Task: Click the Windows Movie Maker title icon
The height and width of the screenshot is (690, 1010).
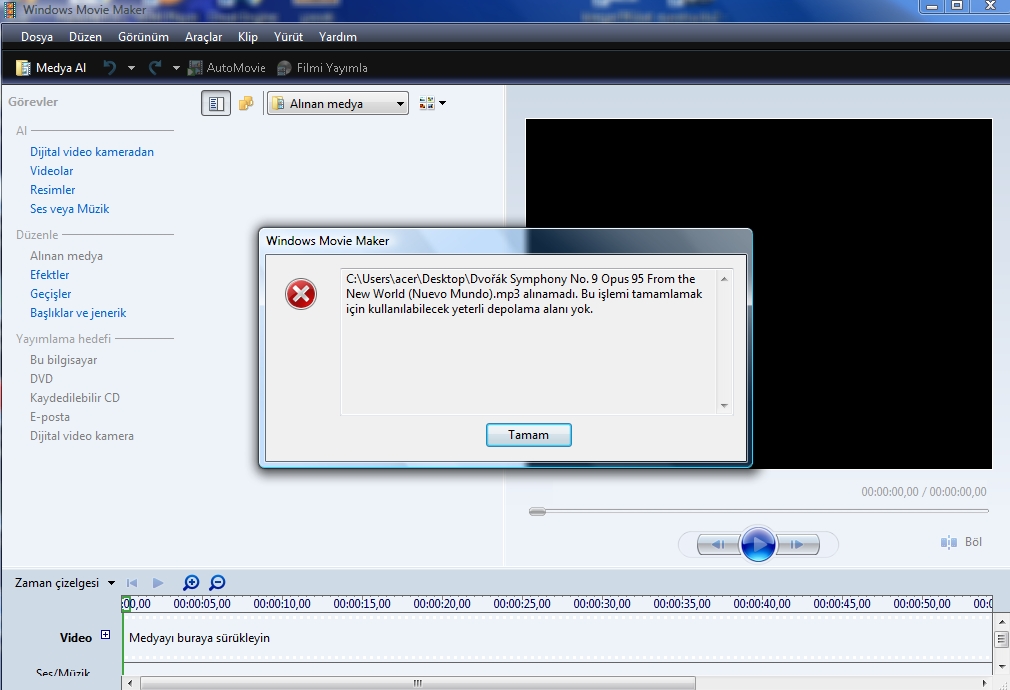Action: click(x=10, y=10)
